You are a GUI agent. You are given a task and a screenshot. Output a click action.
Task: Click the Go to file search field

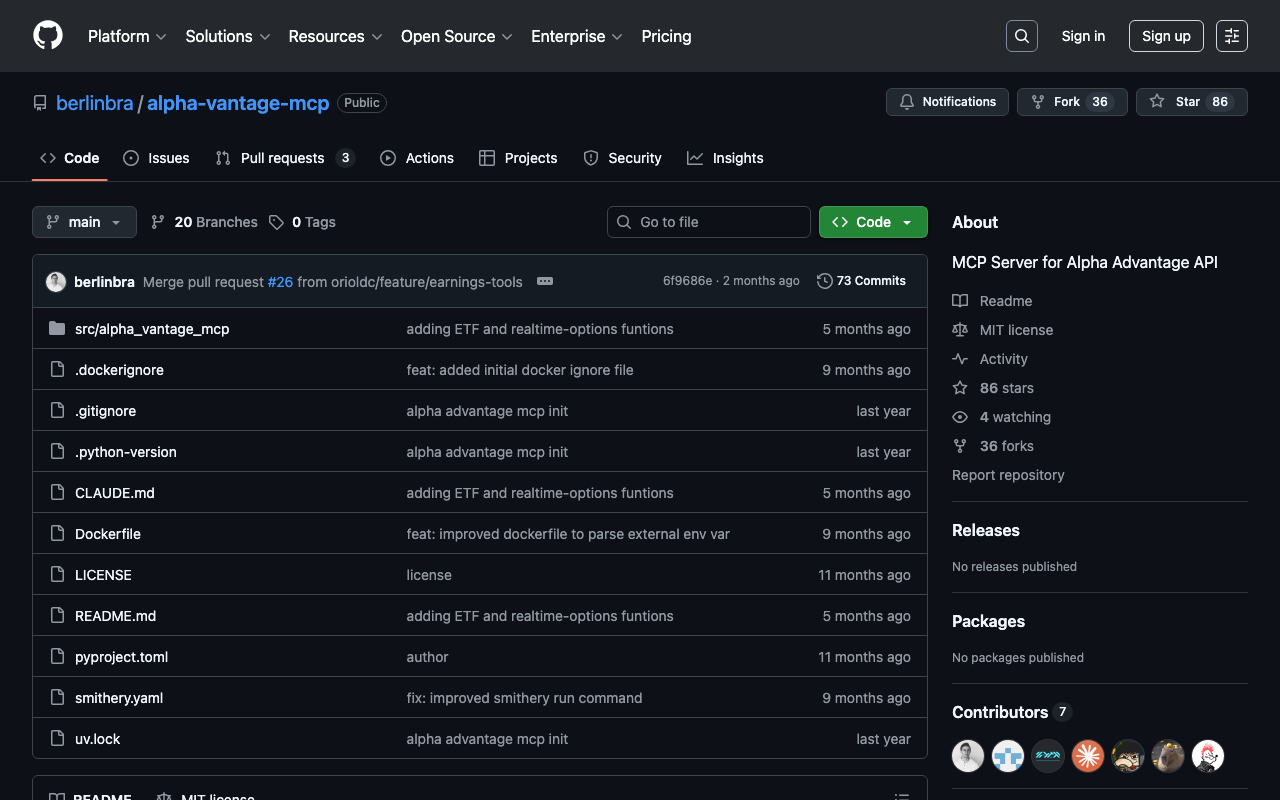[x=709, y=222]
